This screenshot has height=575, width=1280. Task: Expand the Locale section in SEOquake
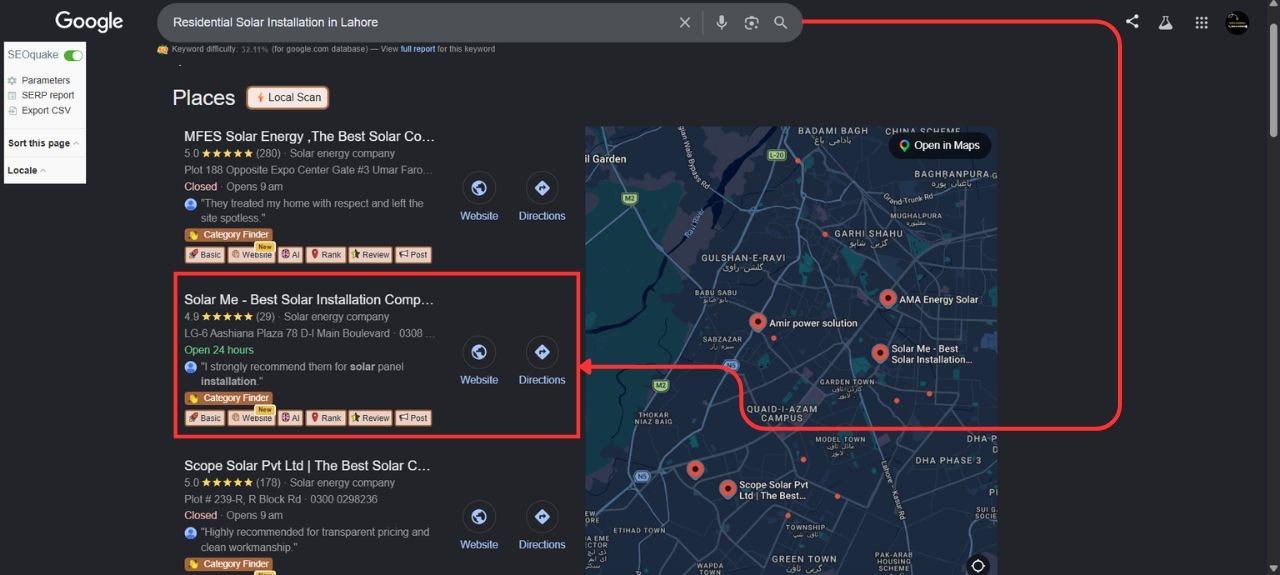26,170
